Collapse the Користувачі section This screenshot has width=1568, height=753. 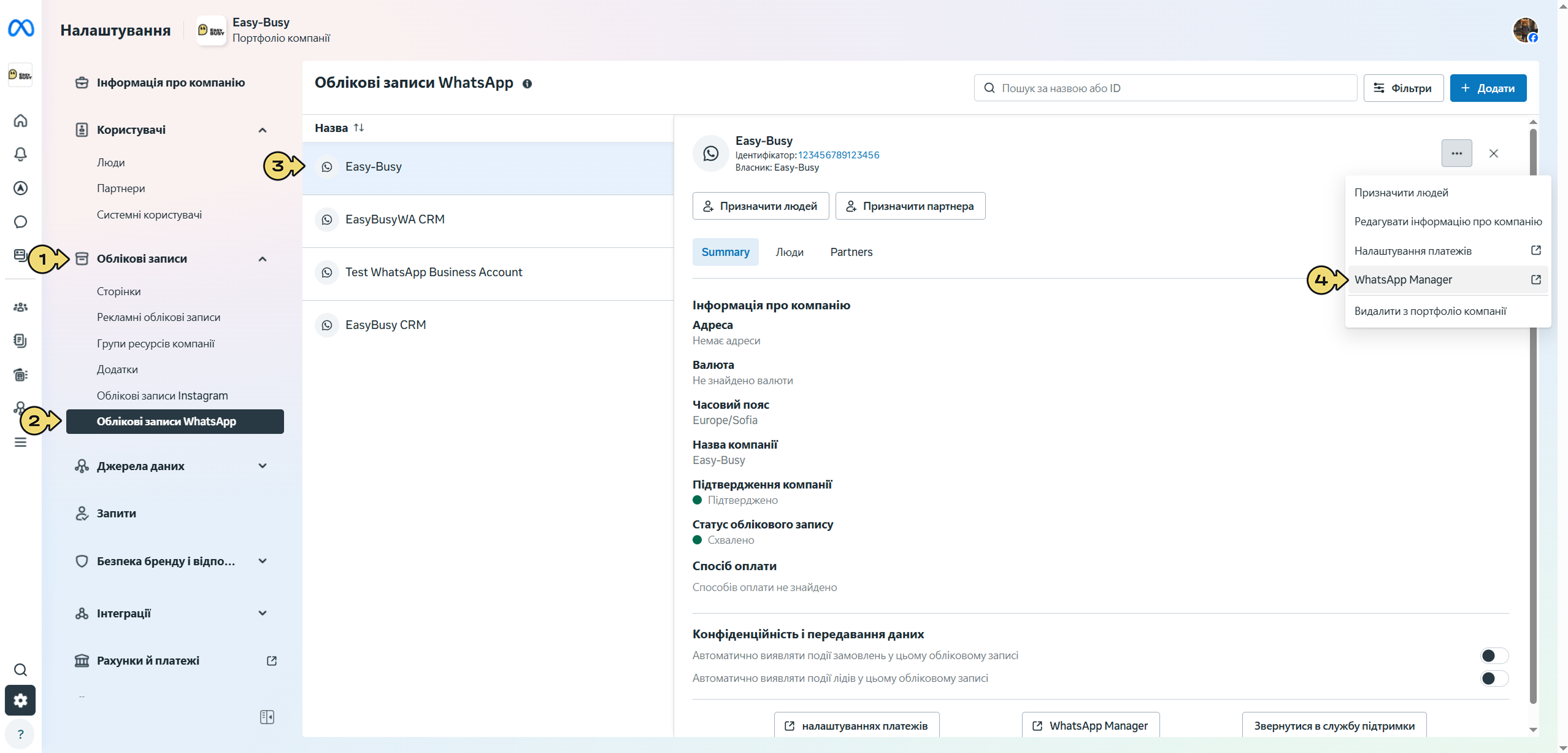[263, 130]
